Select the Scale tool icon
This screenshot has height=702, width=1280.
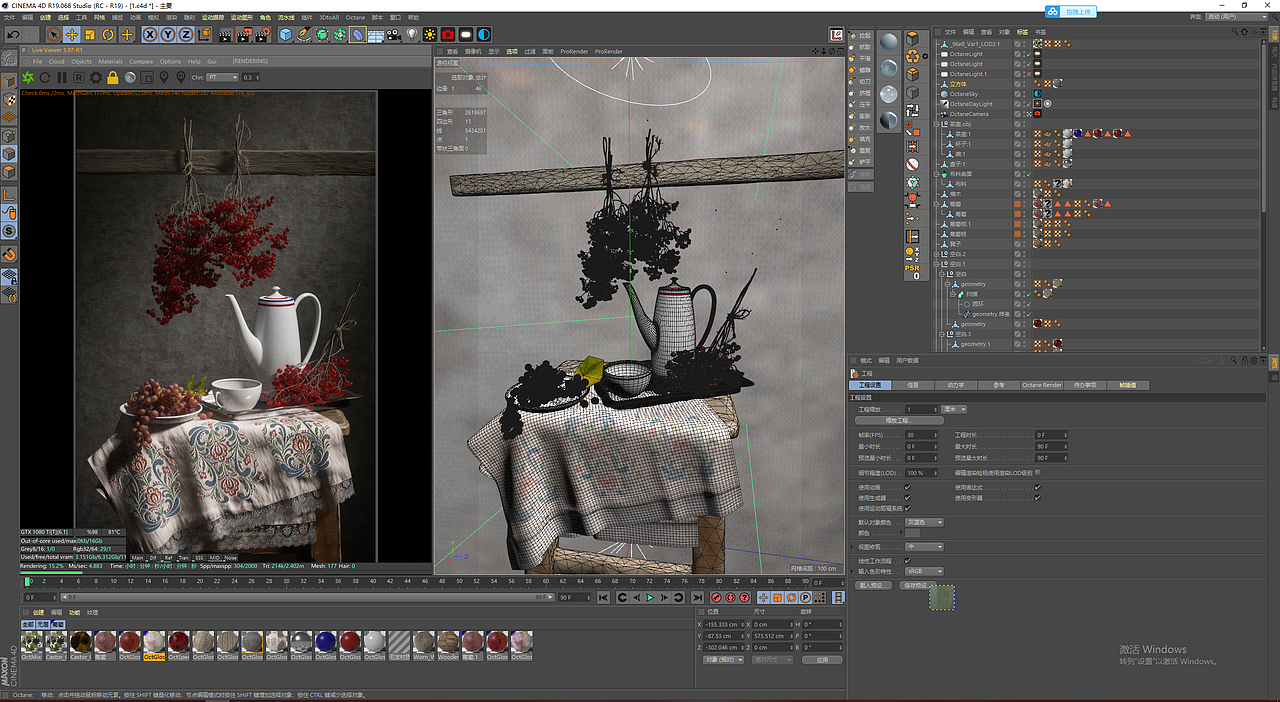pyautogui.click(x=90, y=35)
